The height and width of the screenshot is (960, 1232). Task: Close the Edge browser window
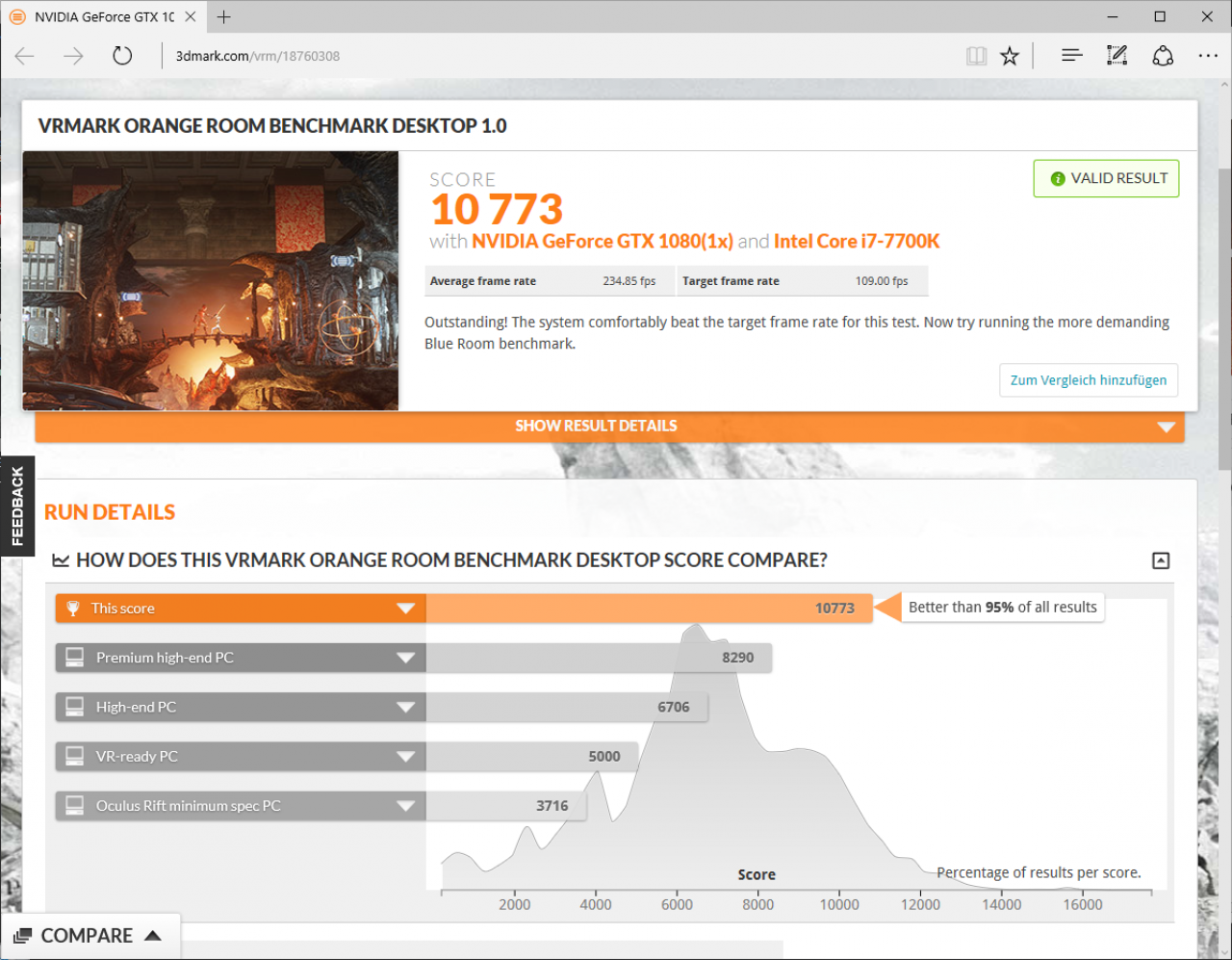[1207, 16]
